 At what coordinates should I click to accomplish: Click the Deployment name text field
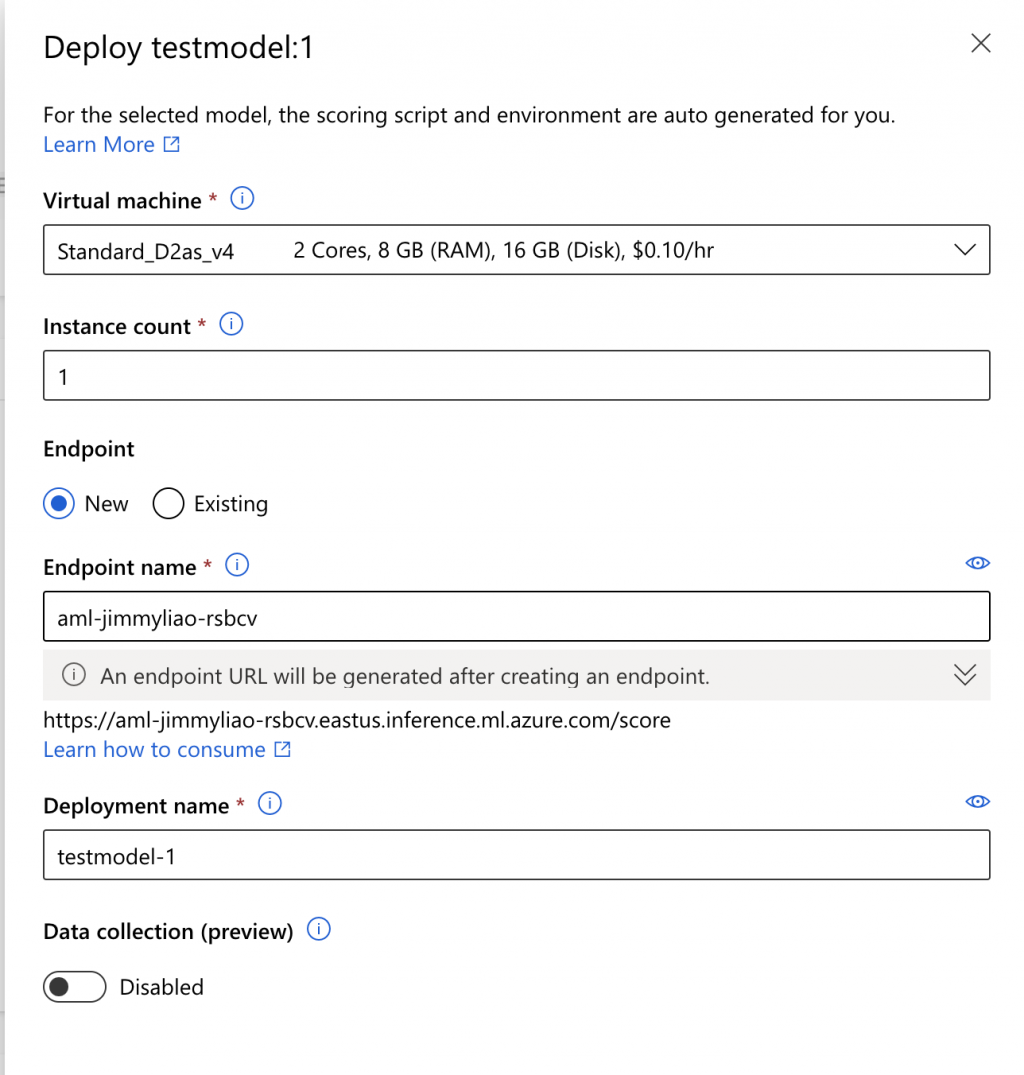[x=516, y=856]
